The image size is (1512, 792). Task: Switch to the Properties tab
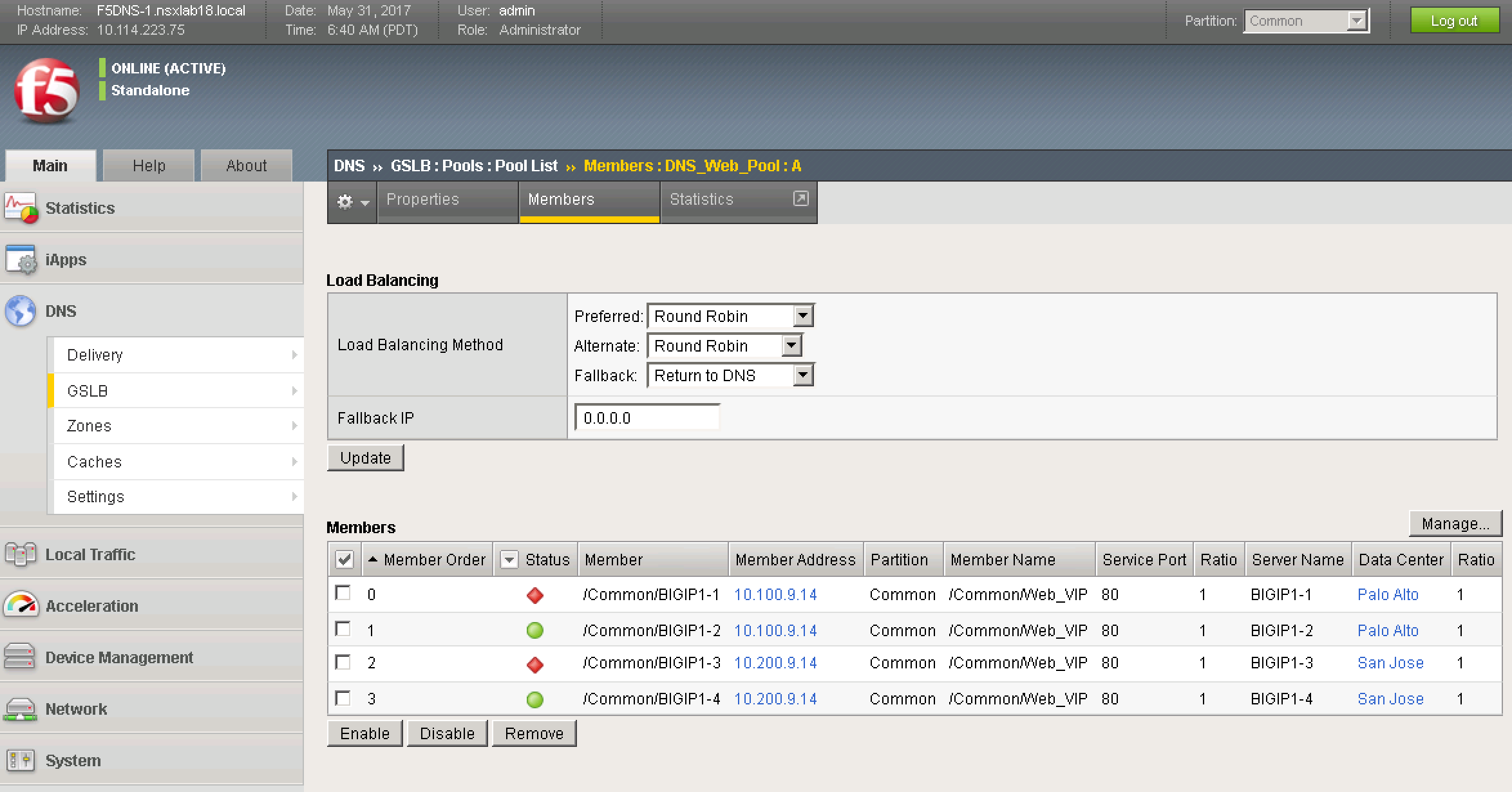pos(422,200)
